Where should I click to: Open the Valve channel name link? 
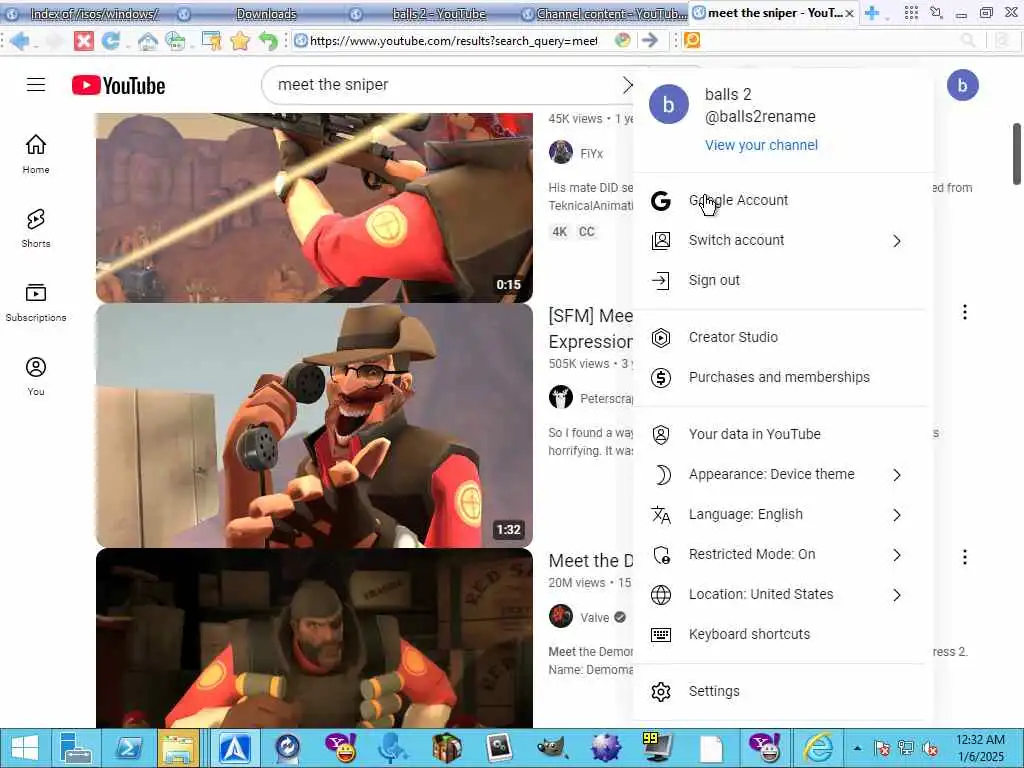coord(594,617)
